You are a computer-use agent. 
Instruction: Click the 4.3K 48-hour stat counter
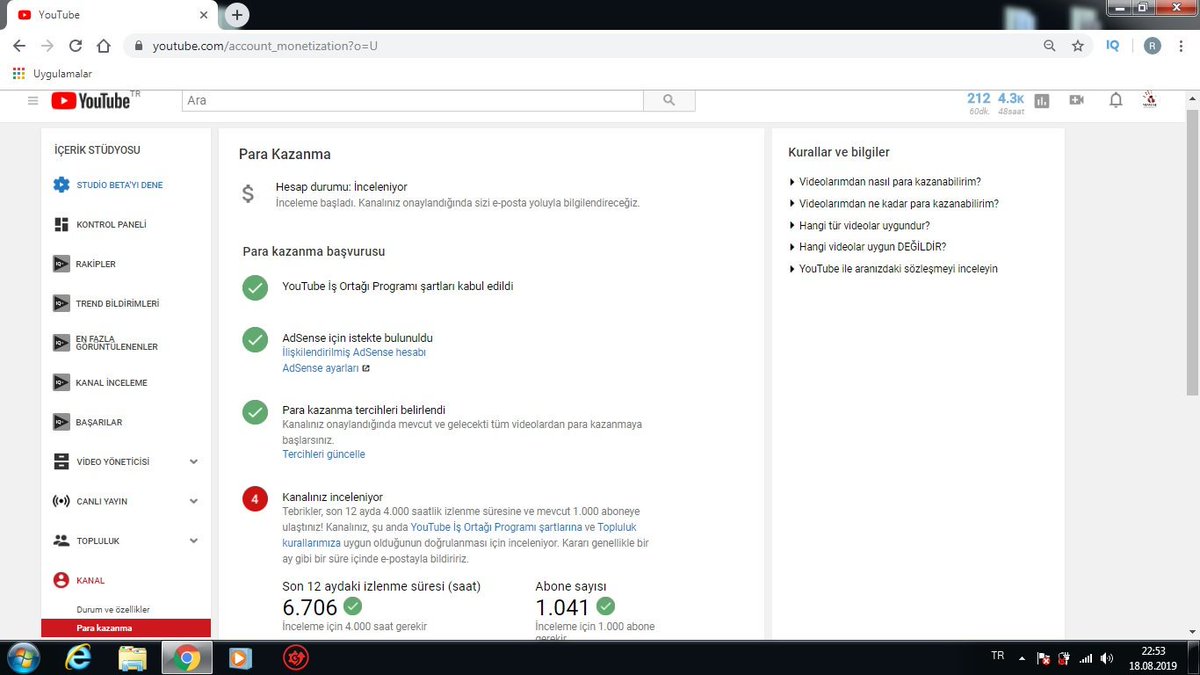[1011, 103]
